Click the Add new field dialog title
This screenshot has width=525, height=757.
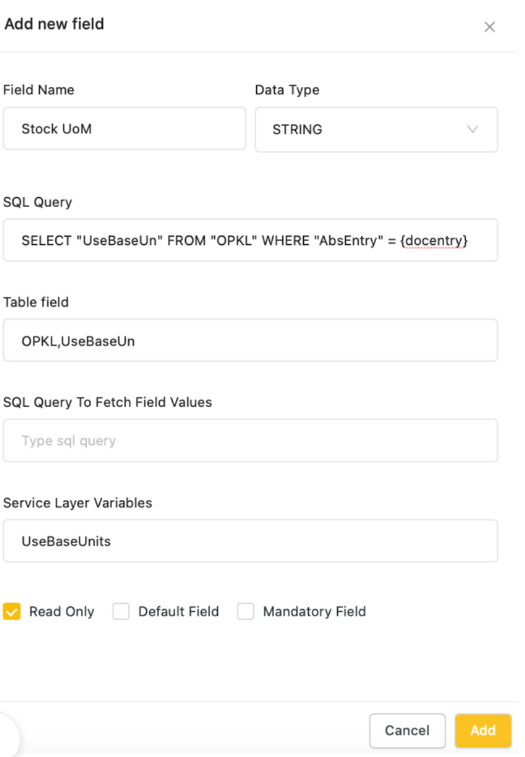[55, 24]
